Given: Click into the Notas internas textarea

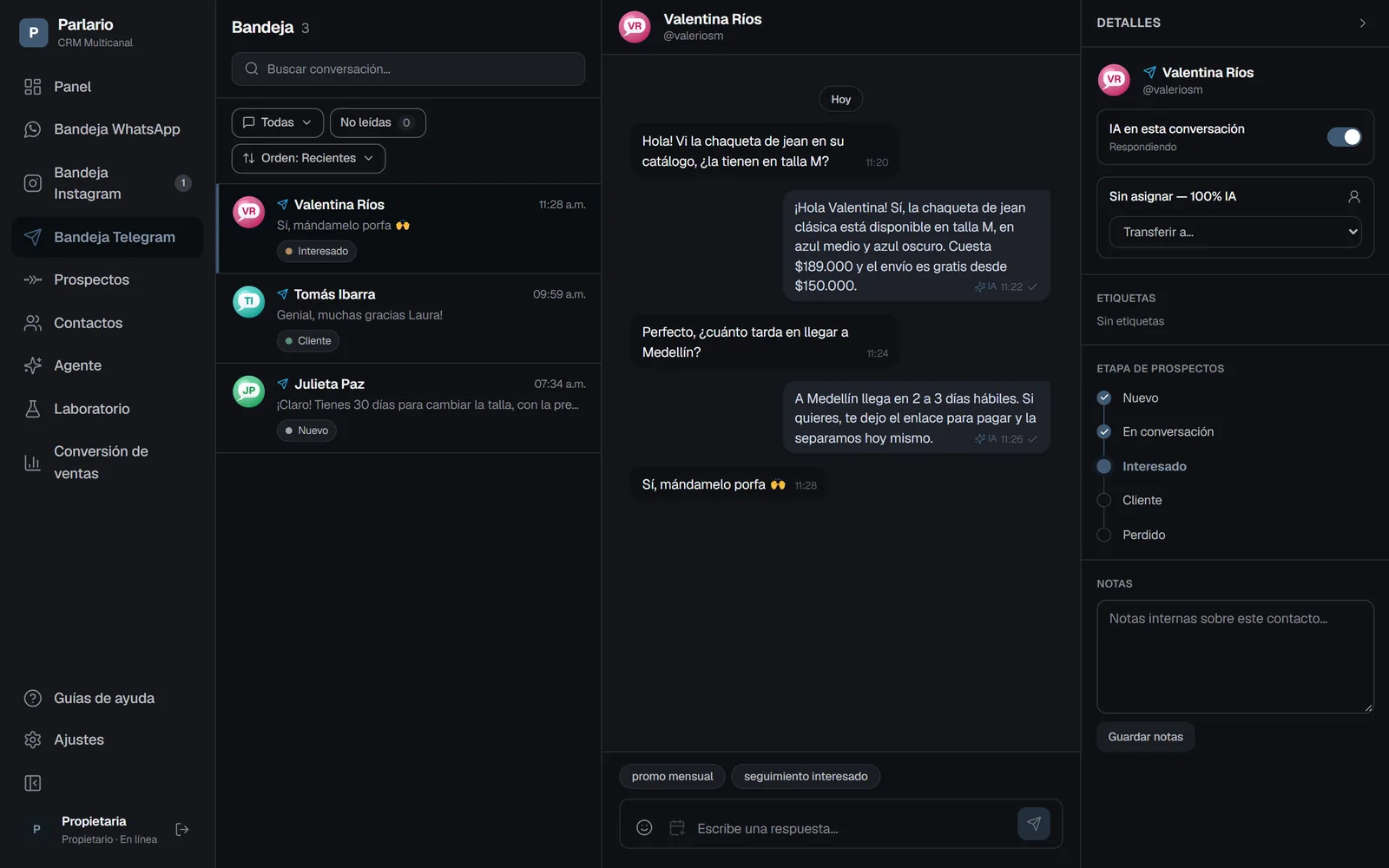Looking at the screenshot, I should coord(1235,657).
